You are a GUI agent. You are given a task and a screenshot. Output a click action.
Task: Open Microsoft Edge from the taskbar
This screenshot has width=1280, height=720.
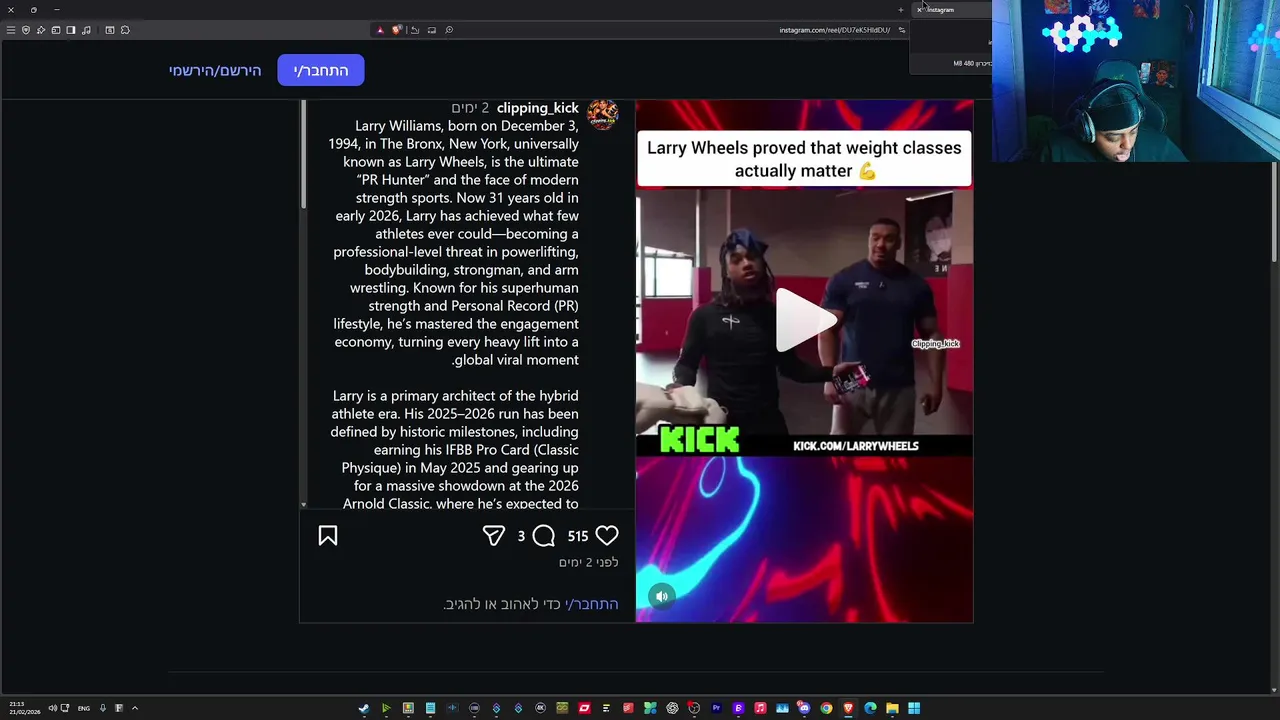(870, 708)
